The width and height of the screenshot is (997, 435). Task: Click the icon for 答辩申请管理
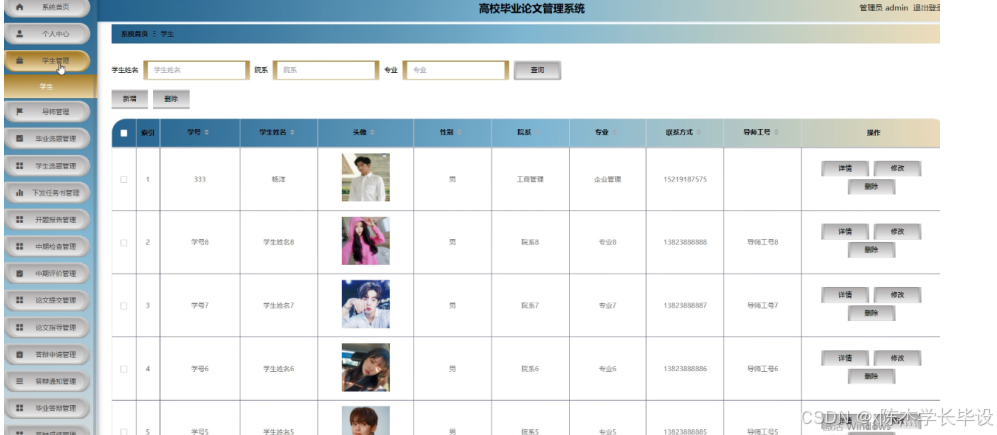(x=20, y=354)
